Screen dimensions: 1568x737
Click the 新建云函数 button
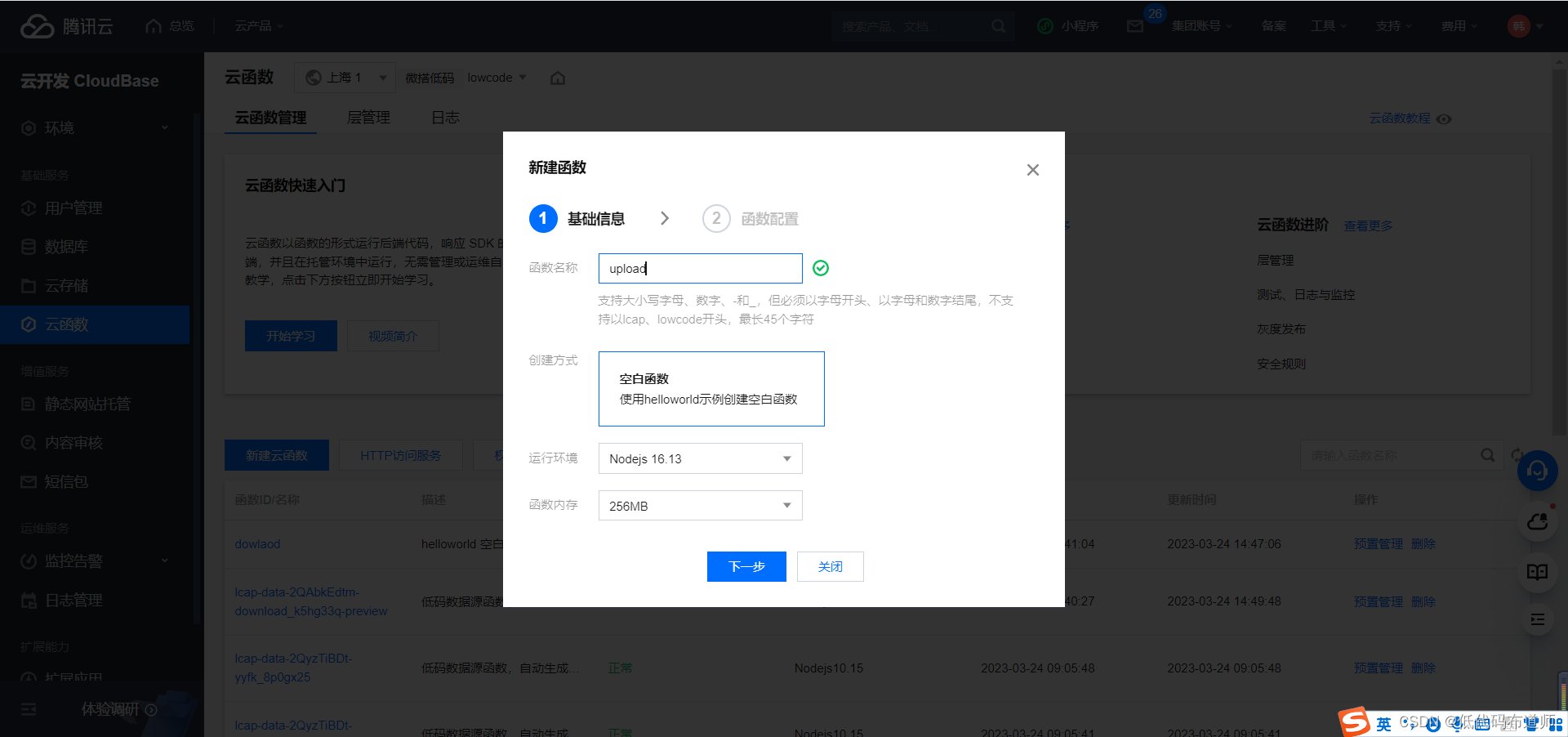coord(277,455)
